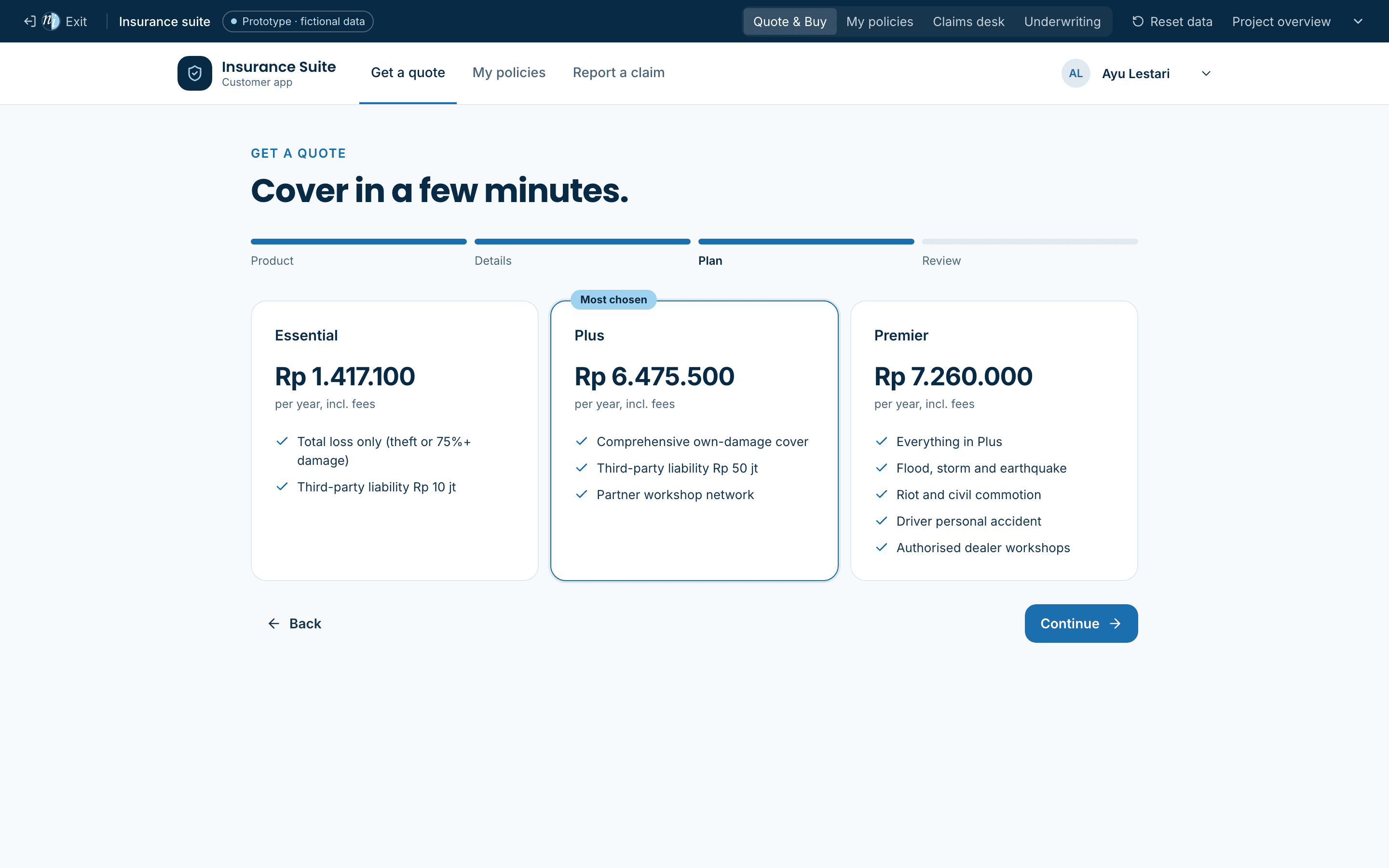Click Reset data label
Viewport: 1389px width, 868px height.
[x=1181, y=22]
